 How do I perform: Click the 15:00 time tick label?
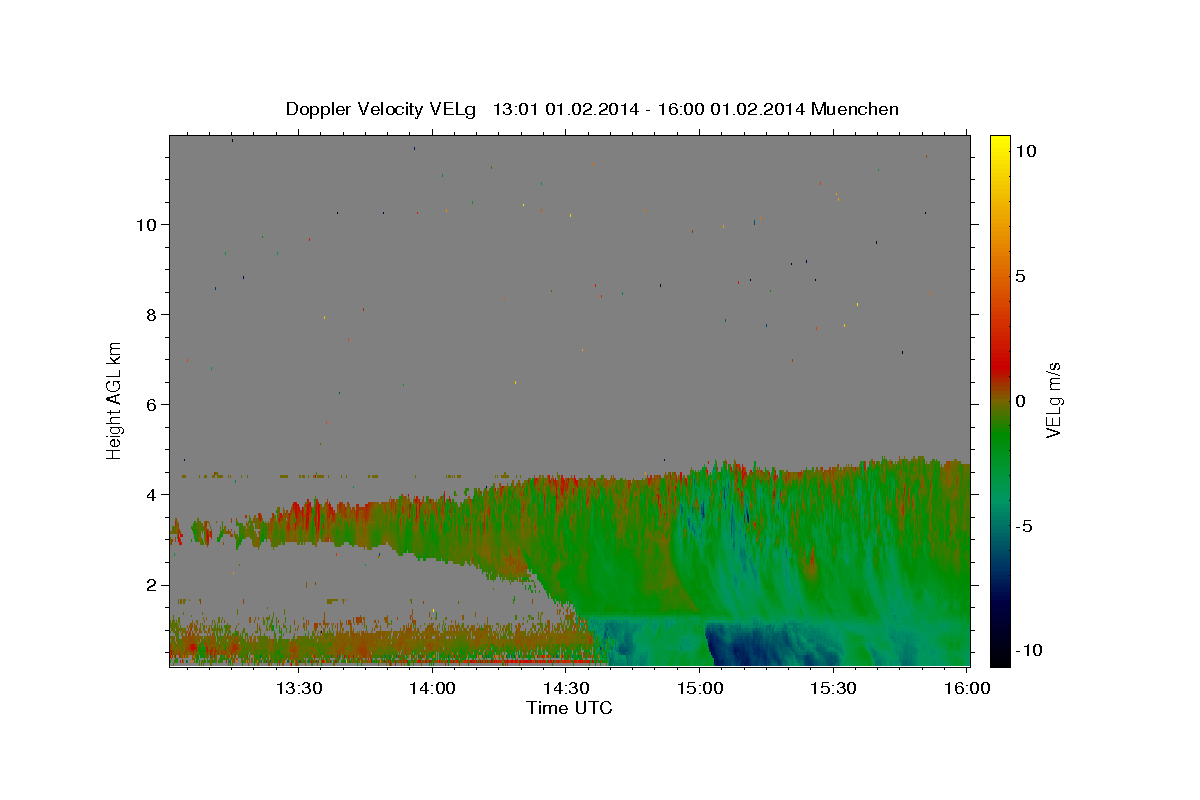(700, 688)
